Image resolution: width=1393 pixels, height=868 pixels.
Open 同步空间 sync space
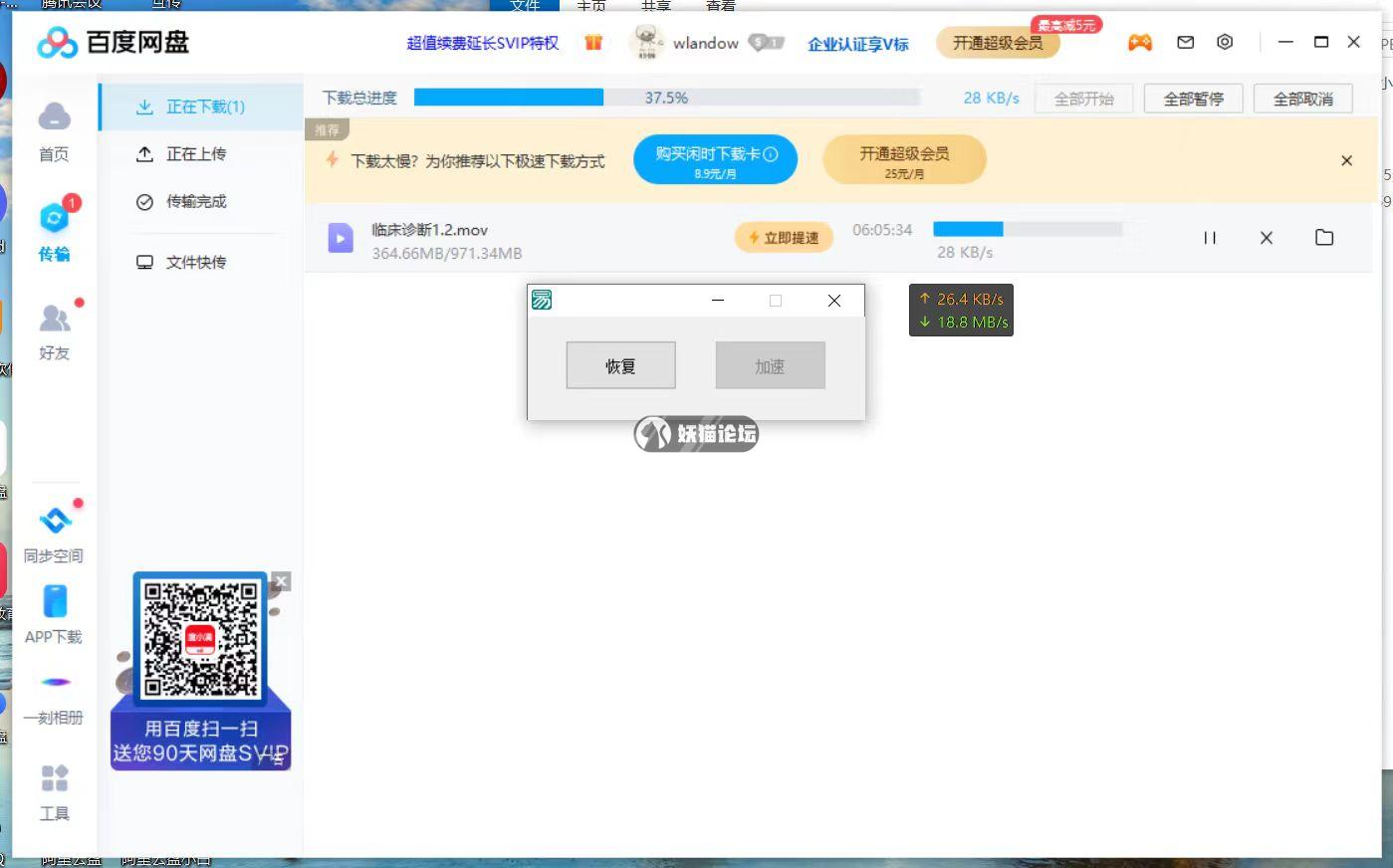(x=54, y=532)
